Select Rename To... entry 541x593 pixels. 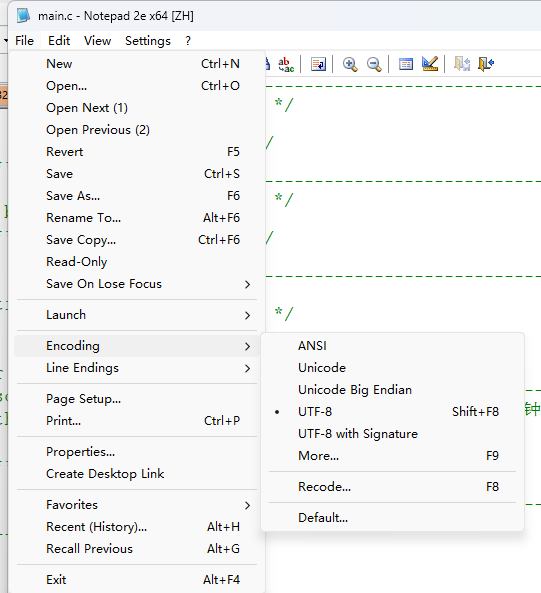(136, 217)
